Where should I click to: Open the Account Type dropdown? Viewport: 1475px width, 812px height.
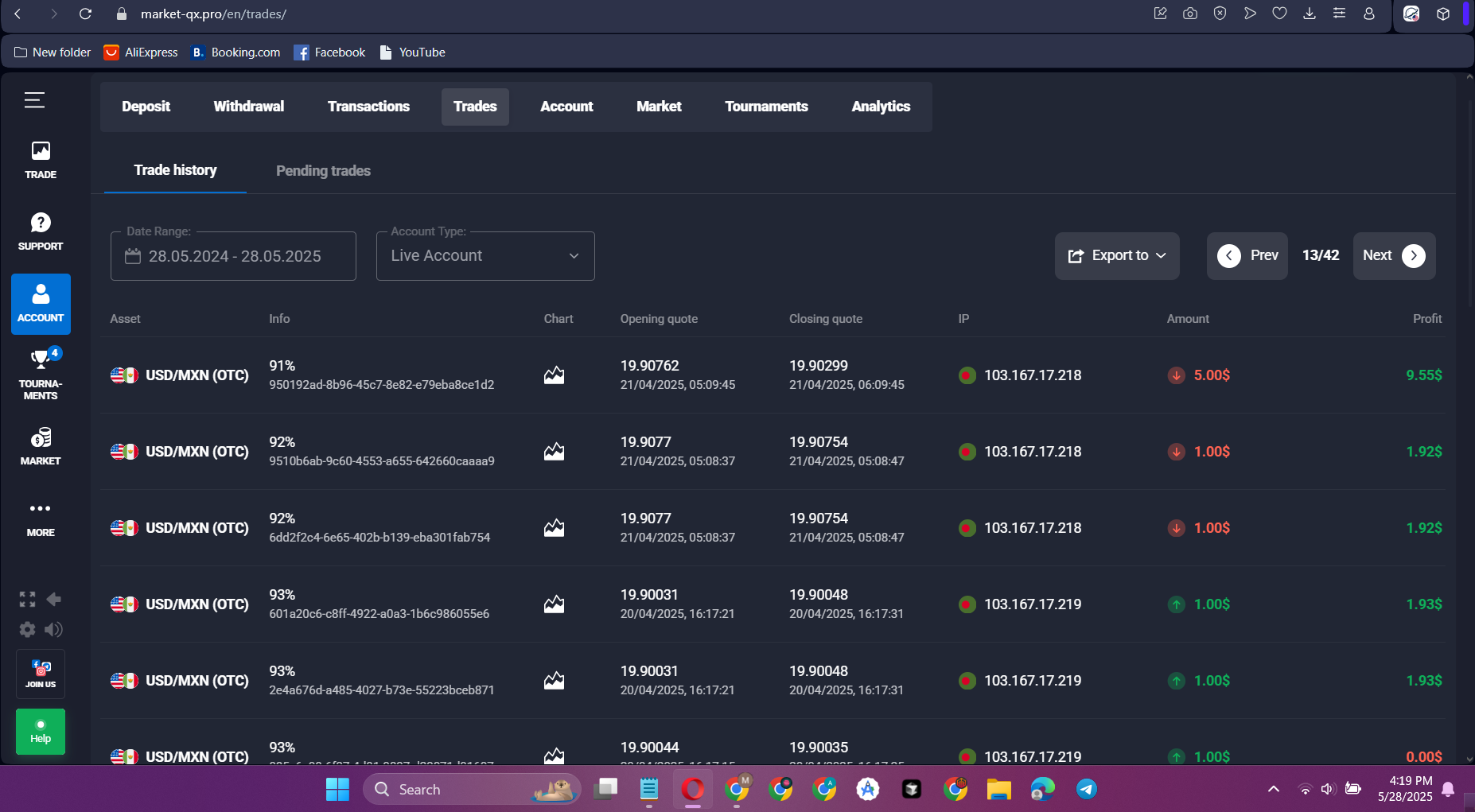click(485, 255)
